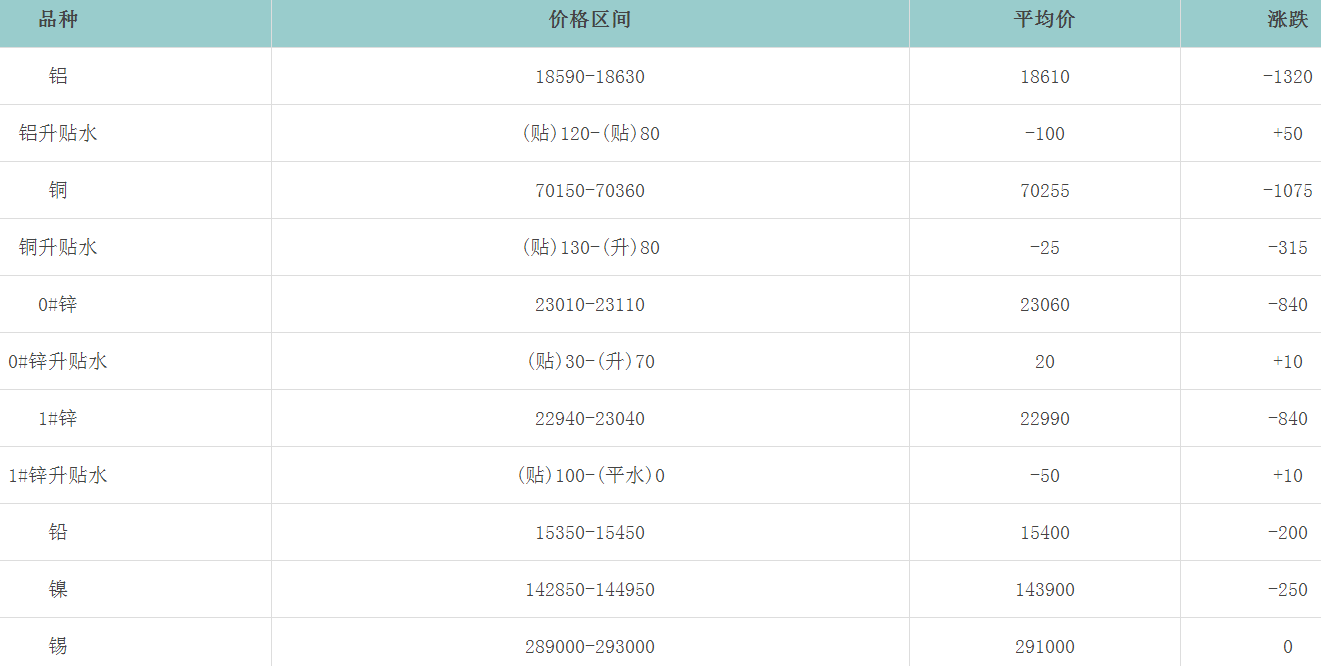The width and height of the screenshot is (1321, 666).
Task: Click the 0#锌 row label
Action: (x=58, y=304)
